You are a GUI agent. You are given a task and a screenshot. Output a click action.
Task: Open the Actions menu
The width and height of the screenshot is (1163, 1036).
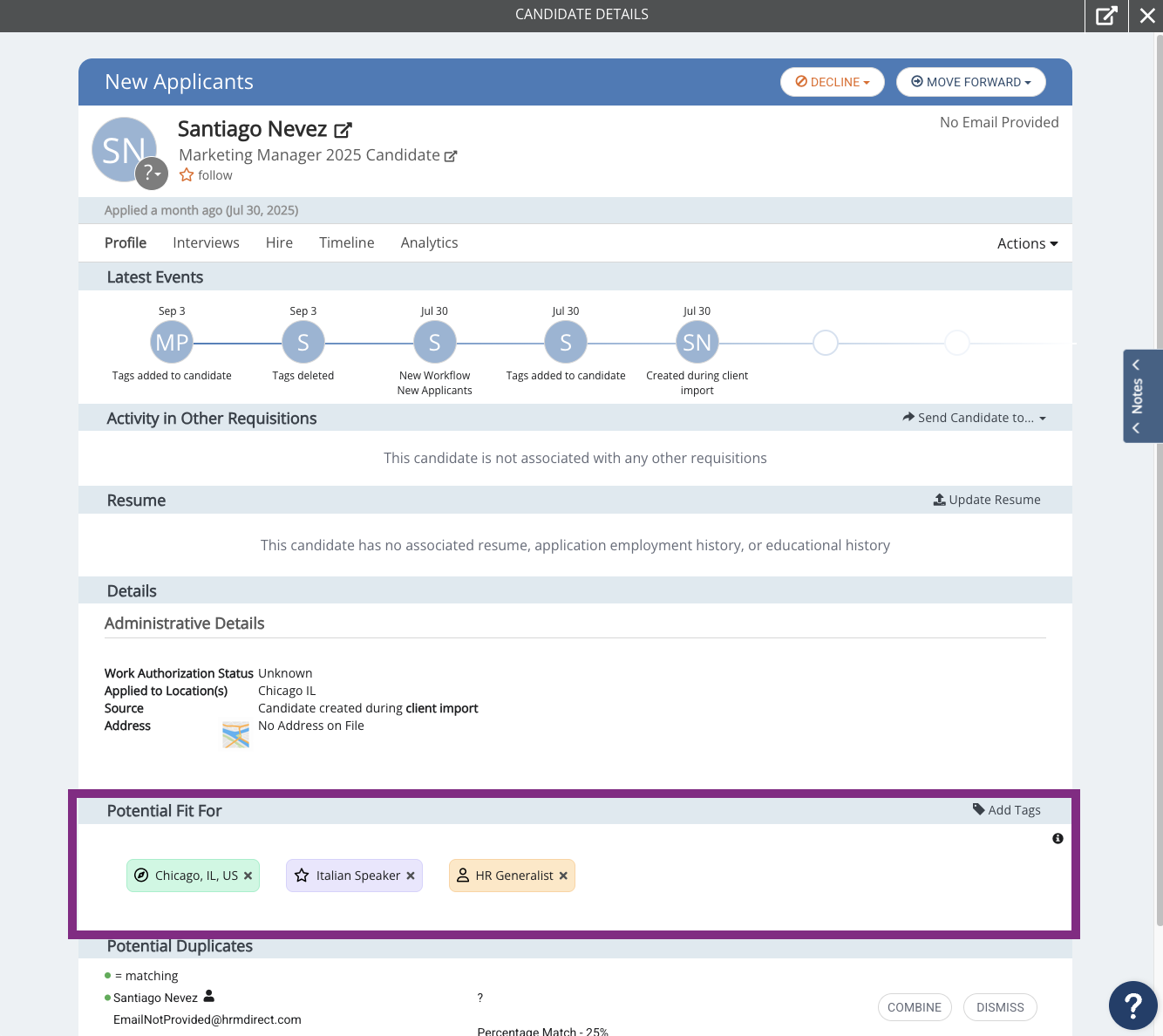pos(1028,243)
